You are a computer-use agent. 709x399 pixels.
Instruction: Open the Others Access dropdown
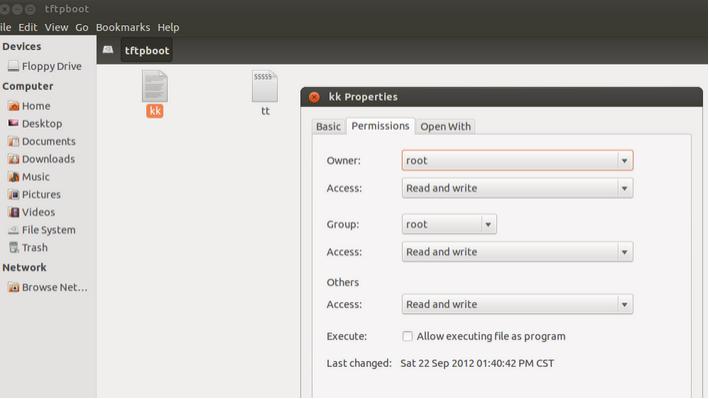pos(517,304)
